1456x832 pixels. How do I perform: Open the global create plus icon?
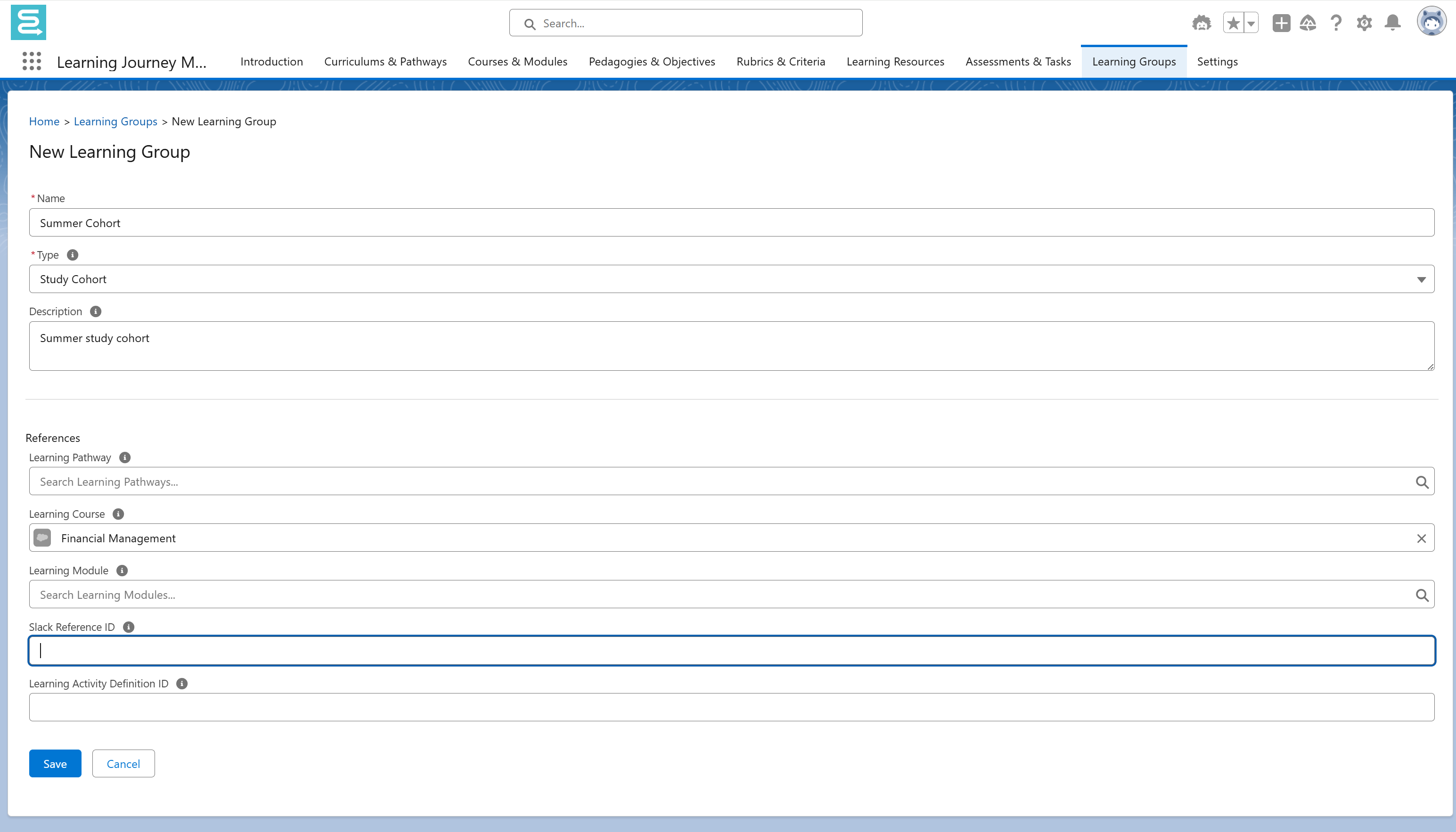tap(1281, 23)
